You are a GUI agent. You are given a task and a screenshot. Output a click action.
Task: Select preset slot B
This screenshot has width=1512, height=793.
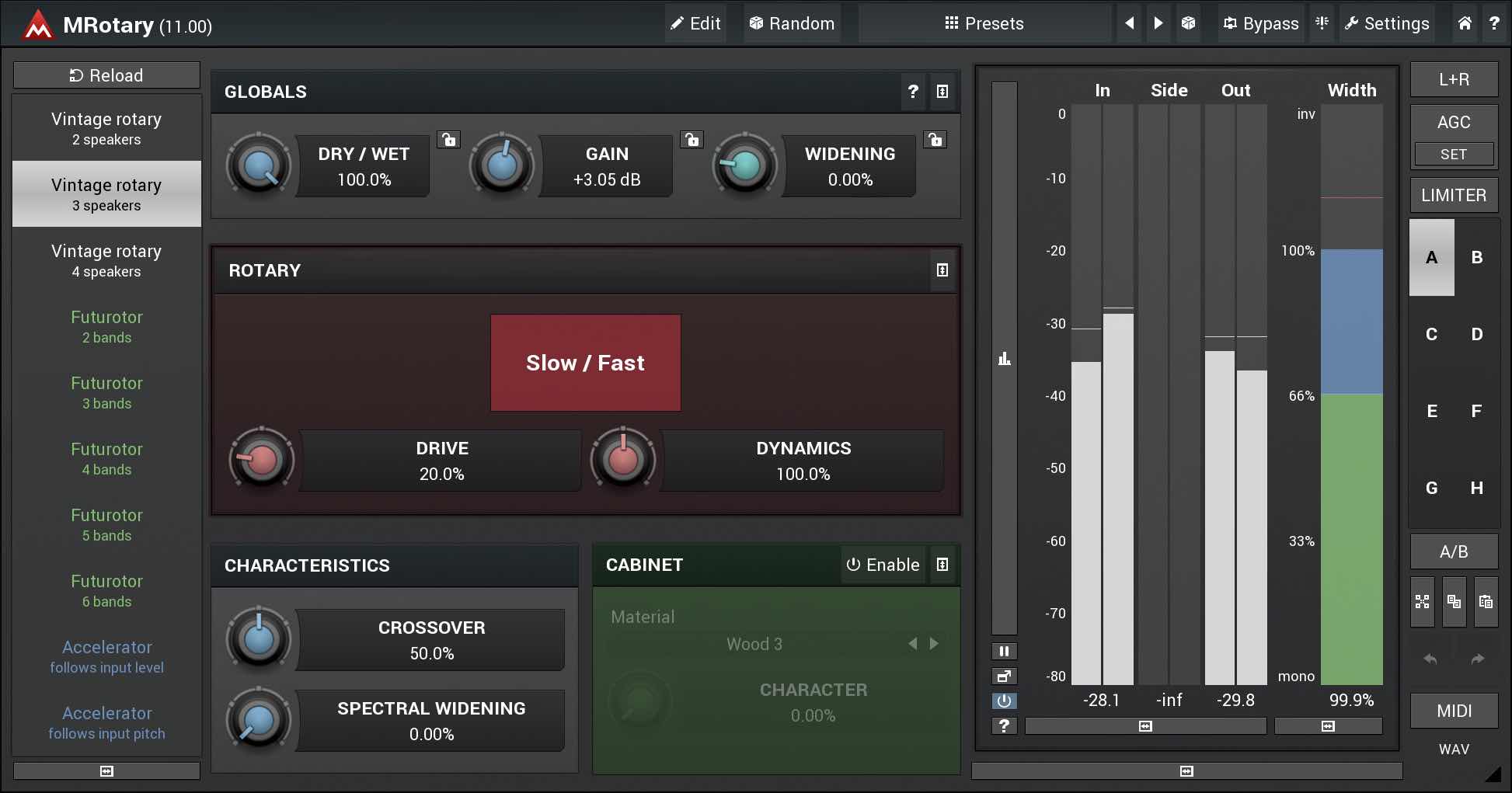pos(1476,257)
